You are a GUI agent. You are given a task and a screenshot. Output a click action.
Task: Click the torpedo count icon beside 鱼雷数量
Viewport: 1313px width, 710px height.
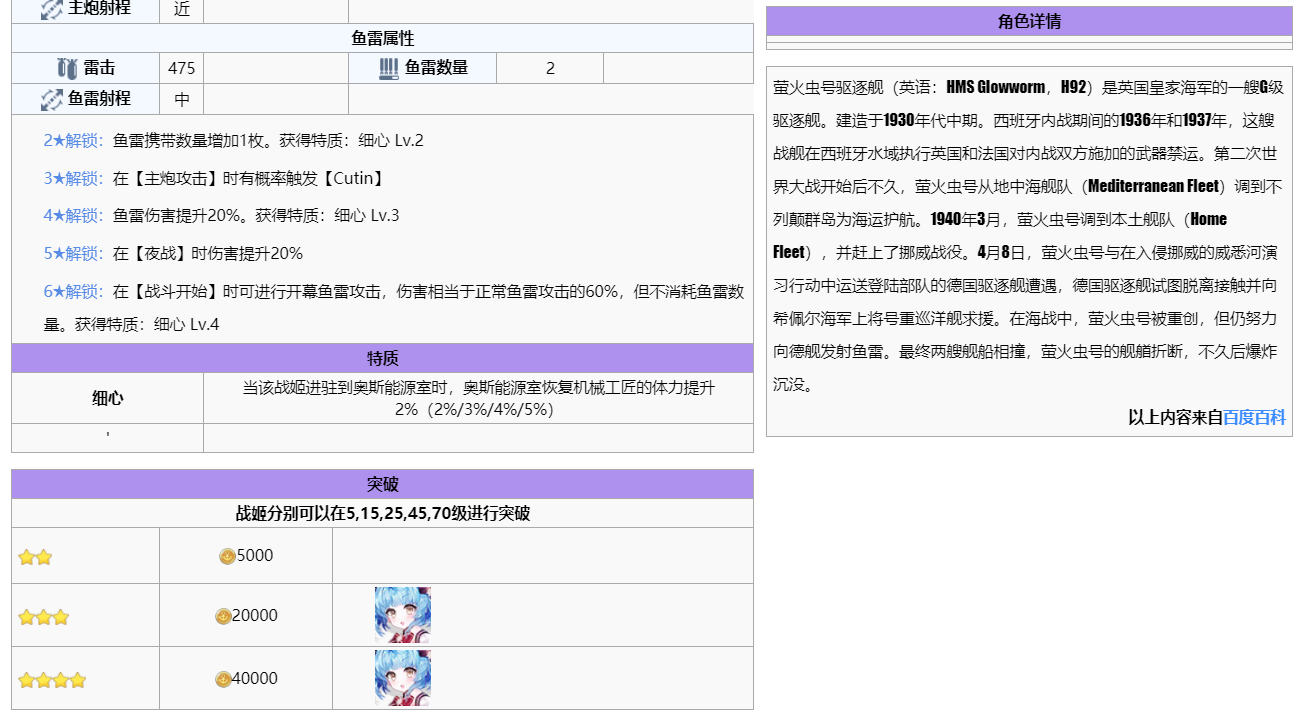pyautogui.click(x=389, y=68)
